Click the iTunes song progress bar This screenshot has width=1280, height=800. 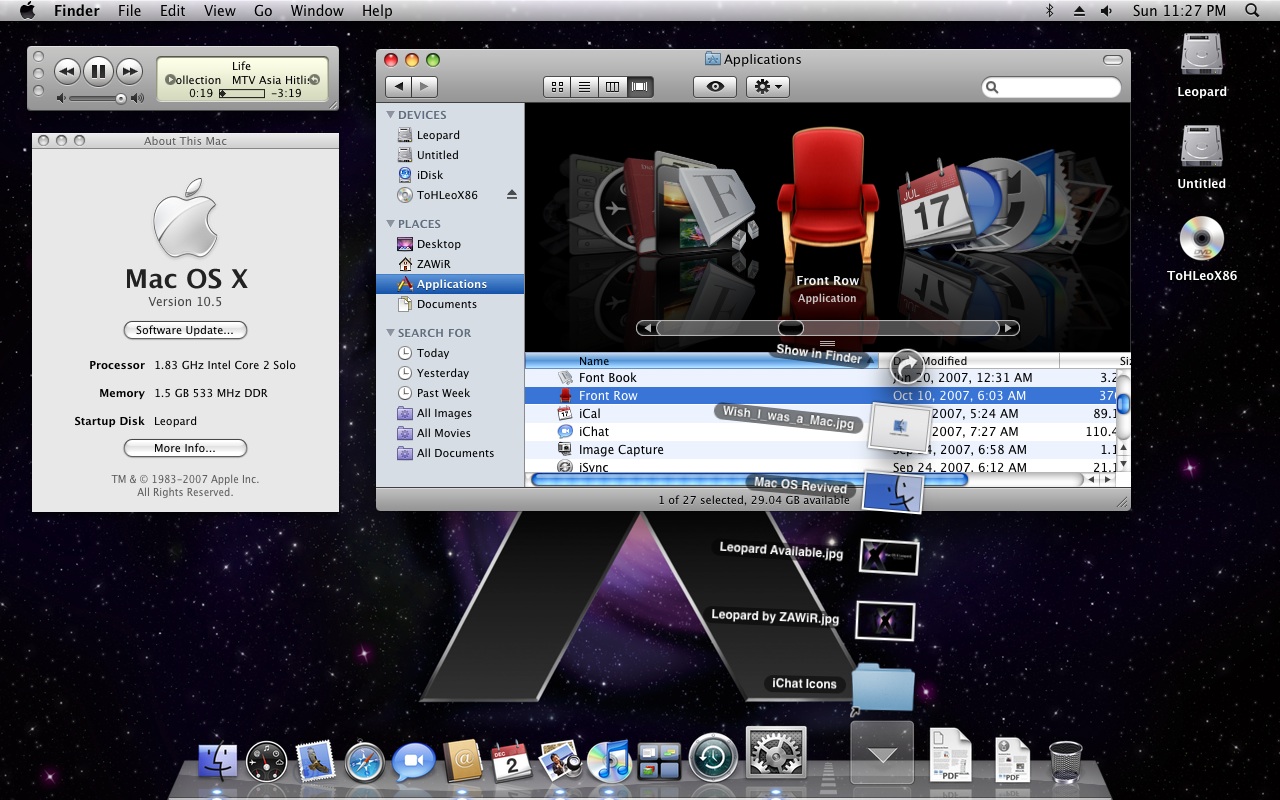(241, 93)
